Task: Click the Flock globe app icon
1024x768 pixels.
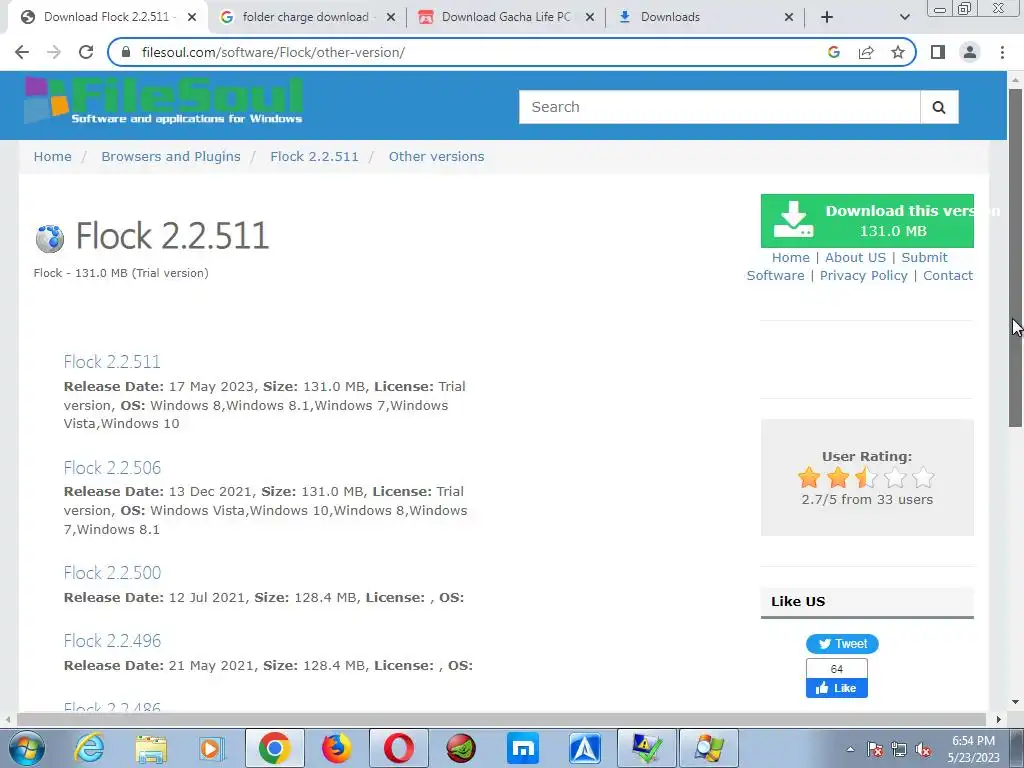Action: (x=50, y=238)
